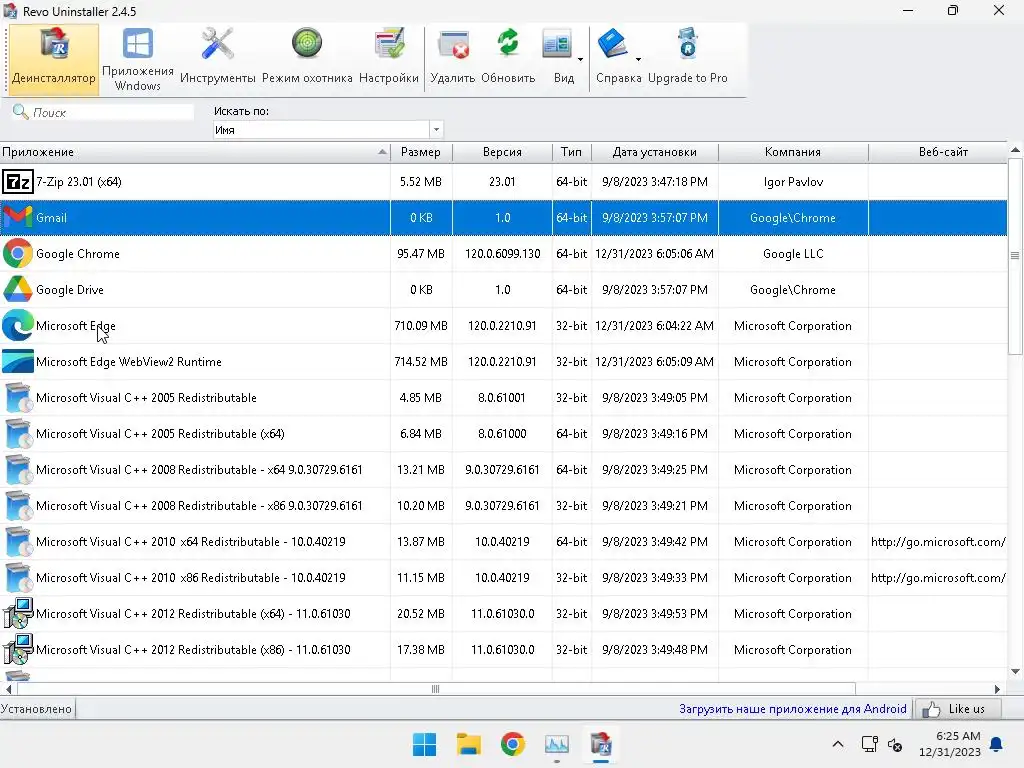The width and height of the screenshot is (1024, 768).
Task: Open go.microsoft.com link for 2010 x64 row
Action: [938, 541]
